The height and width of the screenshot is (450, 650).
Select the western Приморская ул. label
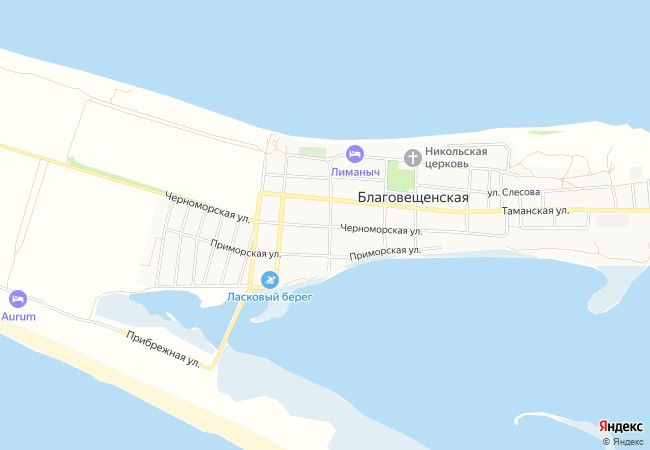(245, 249)
